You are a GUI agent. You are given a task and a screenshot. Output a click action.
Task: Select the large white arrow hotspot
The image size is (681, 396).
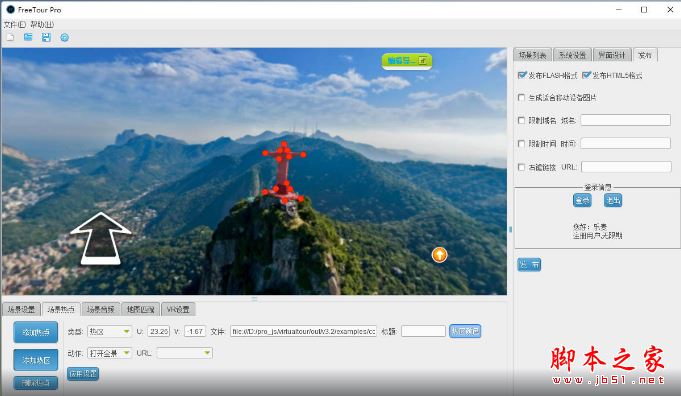click(x=101, y=238)
